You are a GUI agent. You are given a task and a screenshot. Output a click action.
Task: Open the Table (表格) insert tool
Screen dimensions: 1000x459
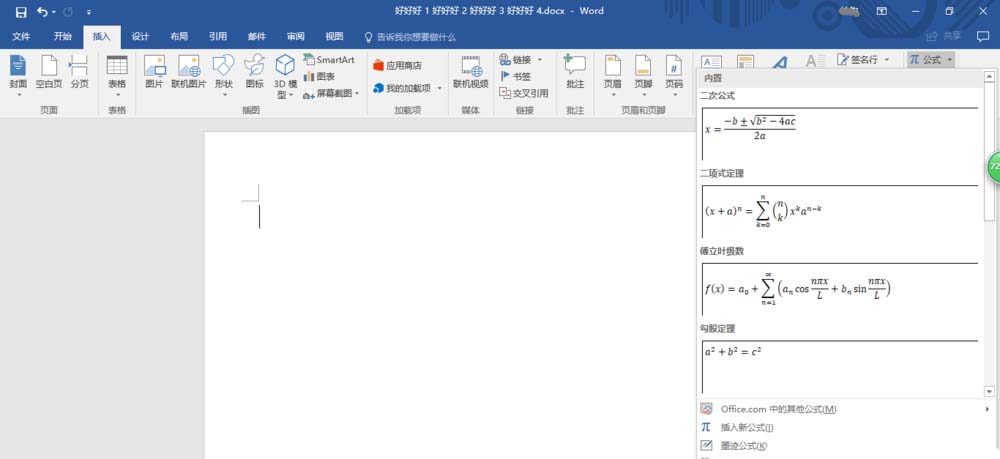click(117, 72)
